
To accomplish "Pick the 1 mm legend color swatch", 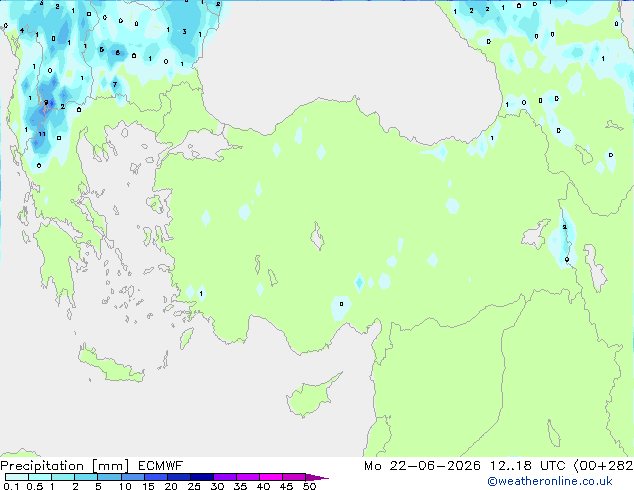I will [63, 477].
